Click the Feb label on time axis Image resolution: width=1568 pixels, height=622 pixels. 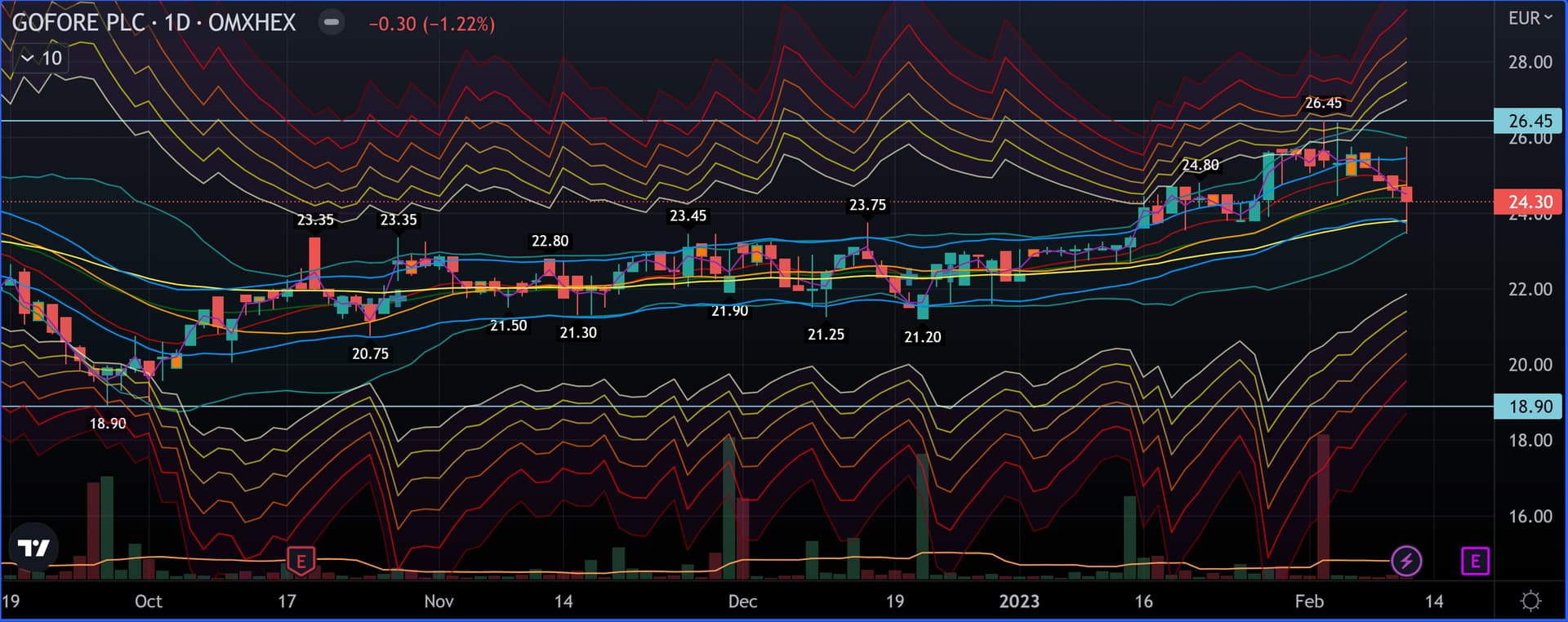[x=1308, y=602]
